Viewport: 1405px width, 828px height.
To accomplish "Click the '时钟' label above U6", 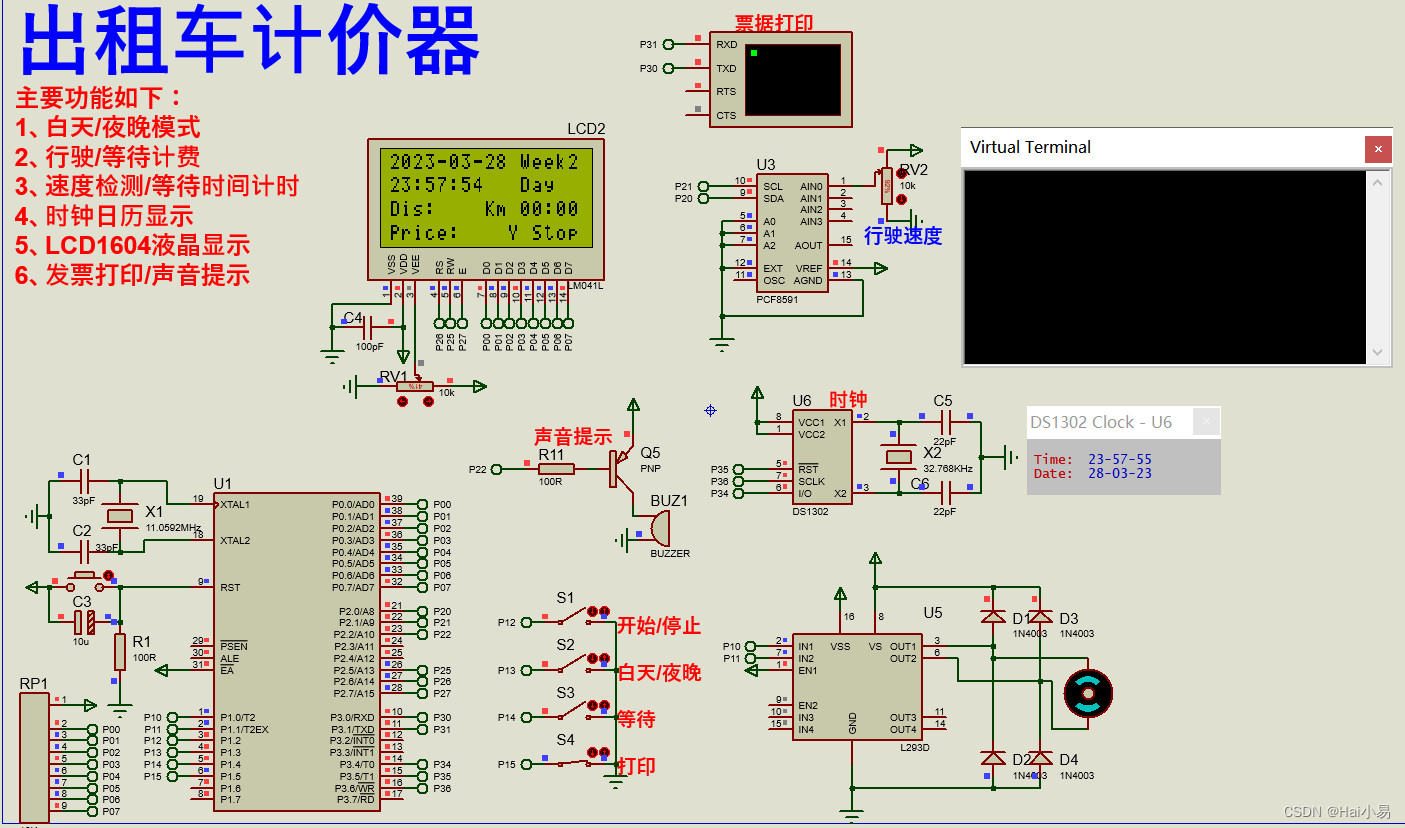I will 848,399.
